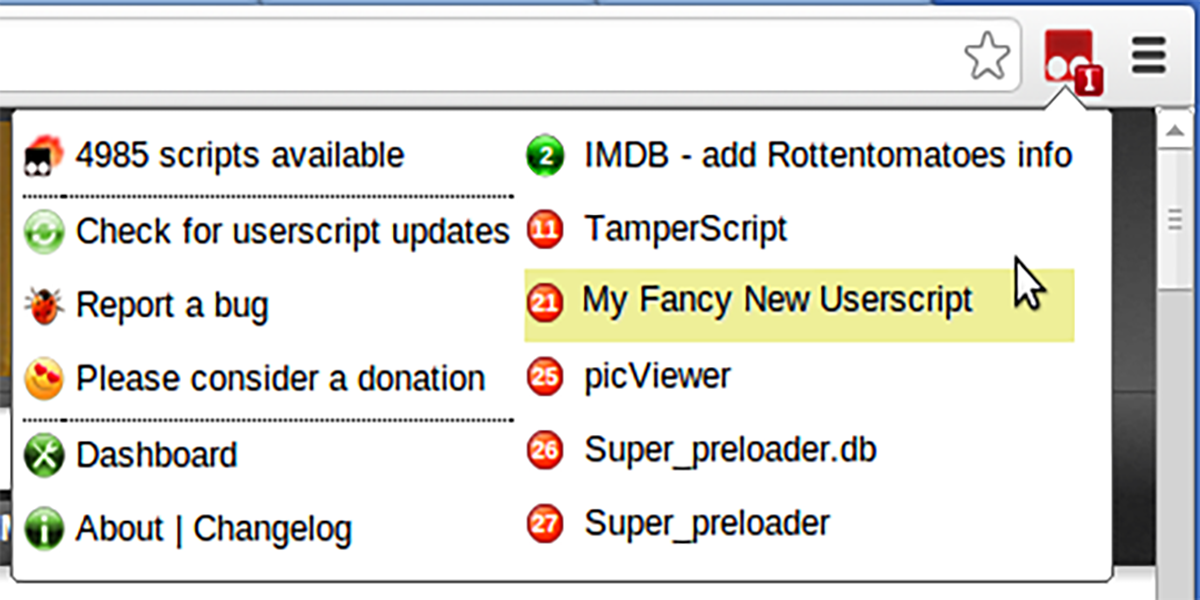Viewport: 1200px width, 600px height.
Task: Select the TamperScript entry
Action: (686, 230)
